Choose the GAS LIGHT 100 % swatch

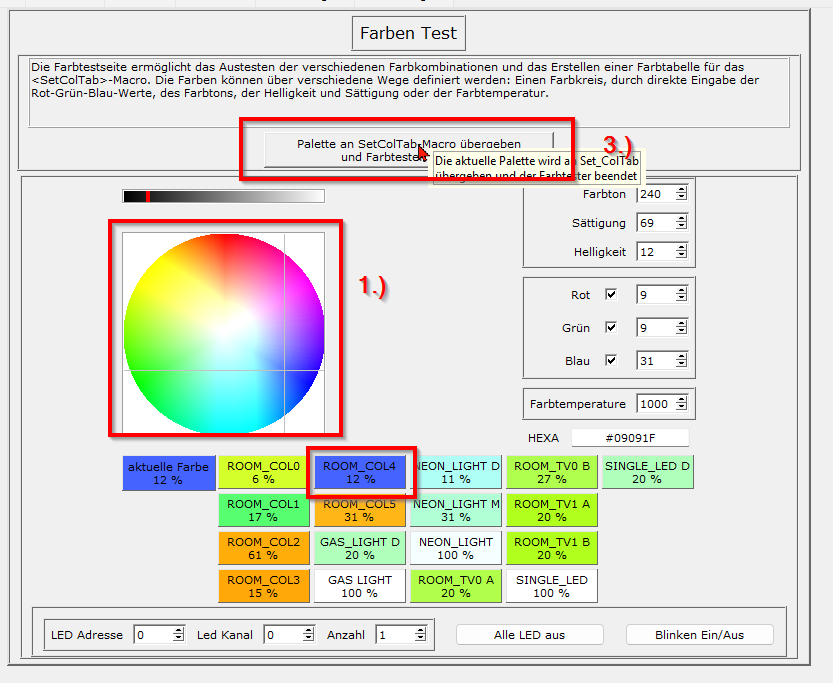[360, 586]
